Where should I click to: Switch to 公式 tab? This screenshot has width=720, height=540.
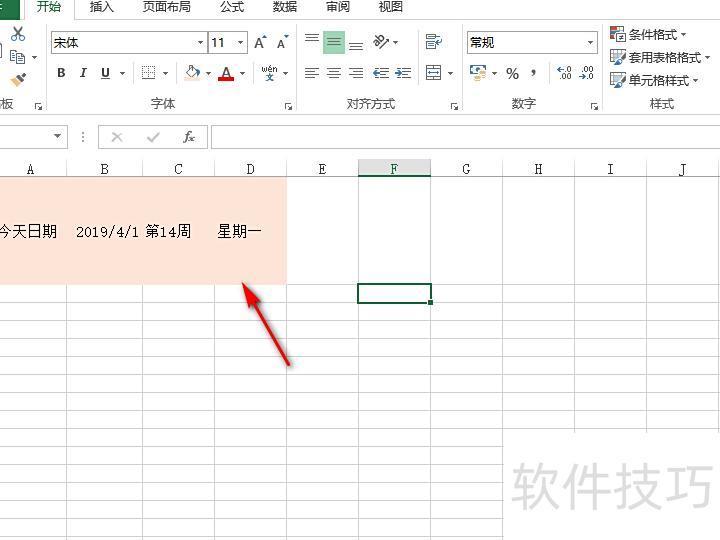(x=232, y=7)
